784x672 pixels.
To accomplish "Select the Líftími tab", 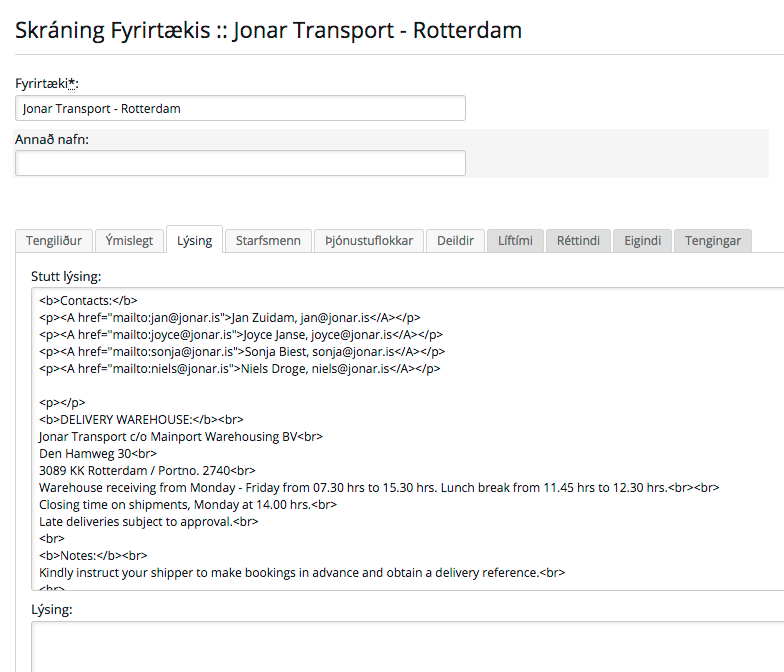I will click(x=515, y=240).
